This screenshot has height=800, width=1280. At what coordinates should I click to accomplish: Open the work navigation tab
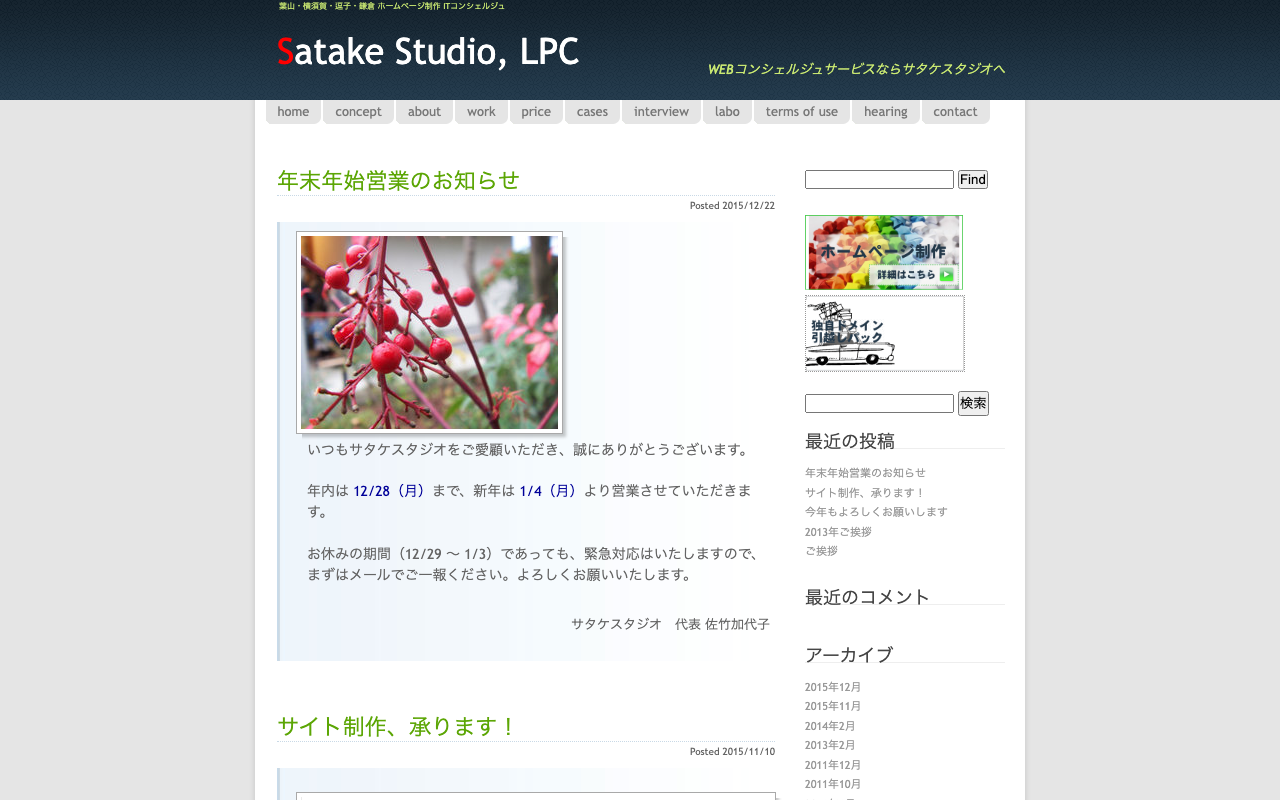(481, 112)
